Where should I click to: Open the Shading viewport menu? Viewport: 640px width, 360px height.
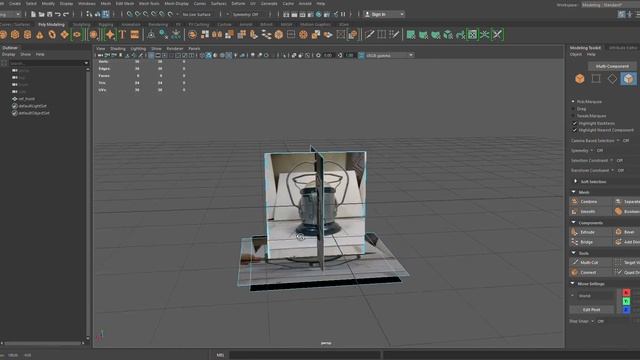pos(118,49)
